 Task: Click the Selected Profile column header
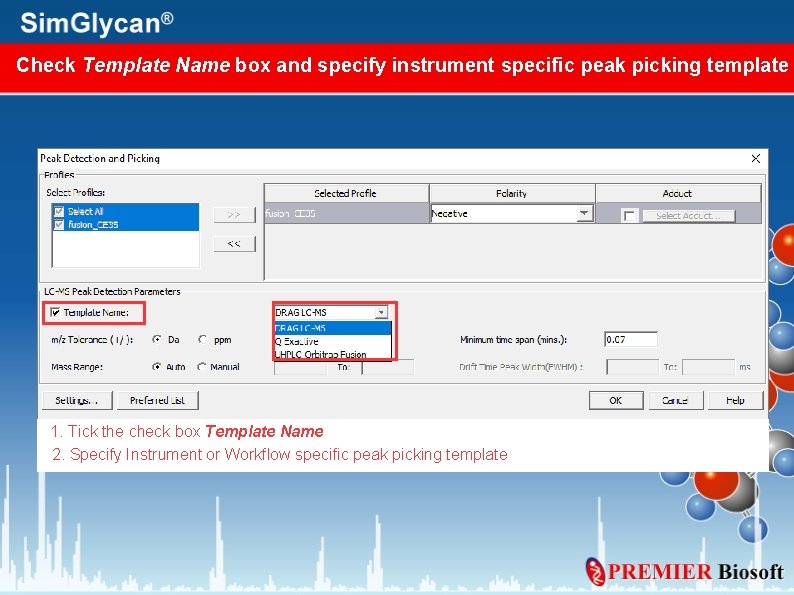(346, 193)
